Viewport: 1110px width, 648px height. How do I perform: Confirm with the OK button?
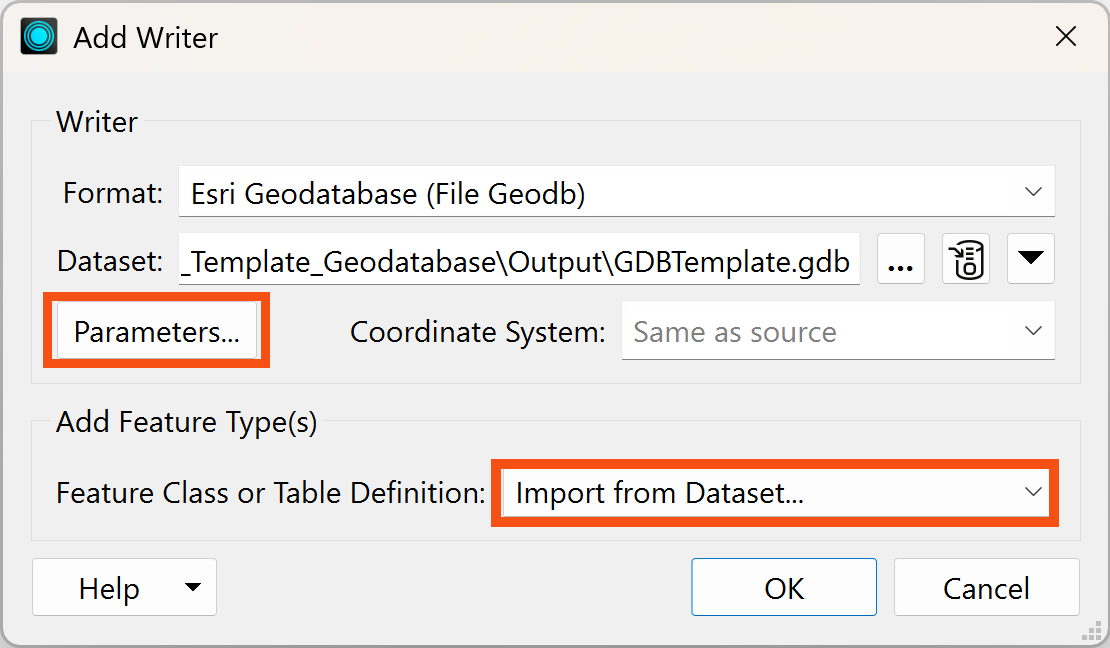(784, 588)
